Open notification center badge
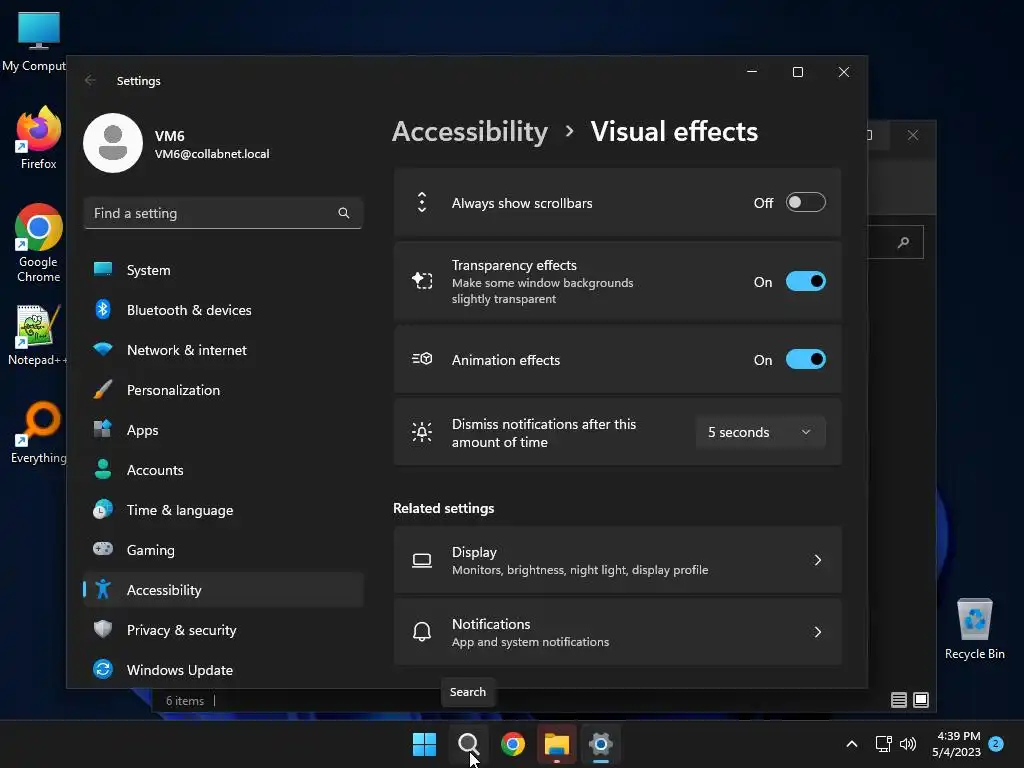The width and height of the screenshot is (1024, 768). click(x=996, y=743)
